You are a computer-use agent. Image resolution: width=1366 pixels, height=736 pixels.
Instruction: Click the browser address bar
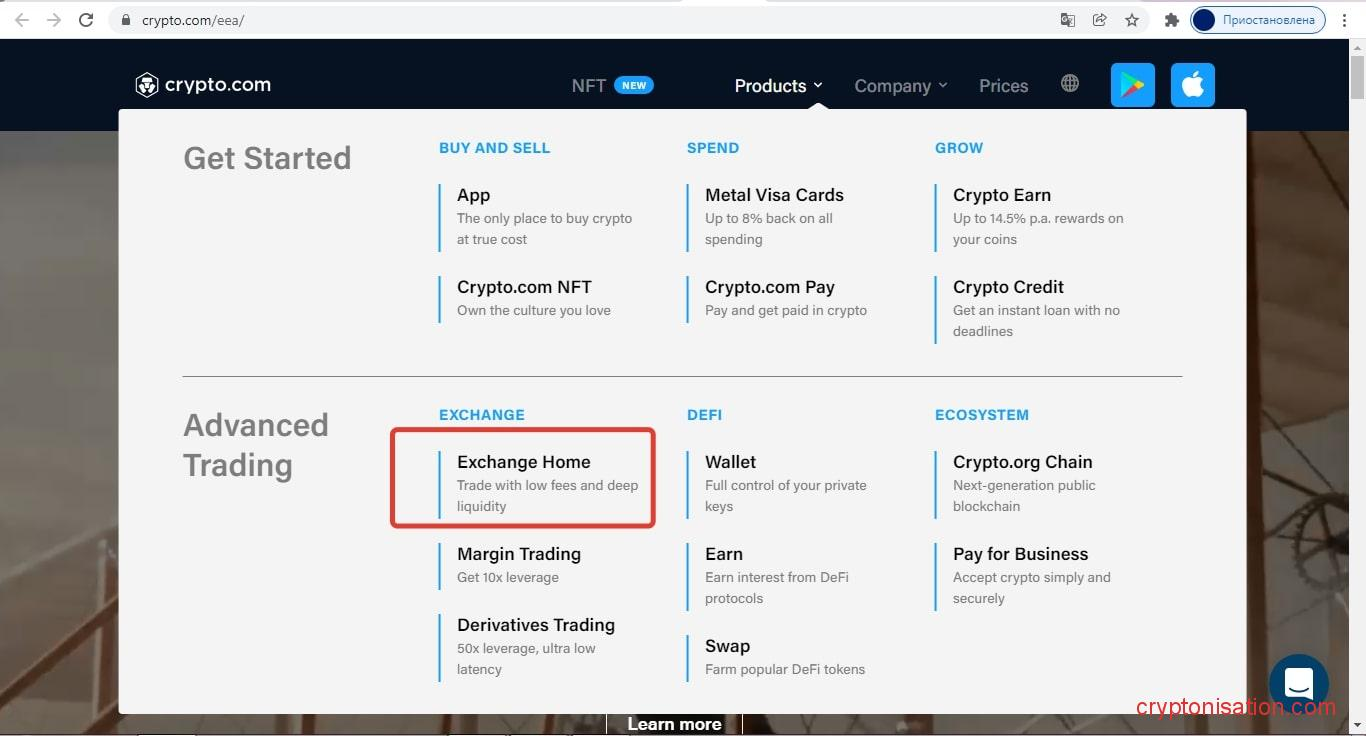pyautogui.click(x=600, y=20)
